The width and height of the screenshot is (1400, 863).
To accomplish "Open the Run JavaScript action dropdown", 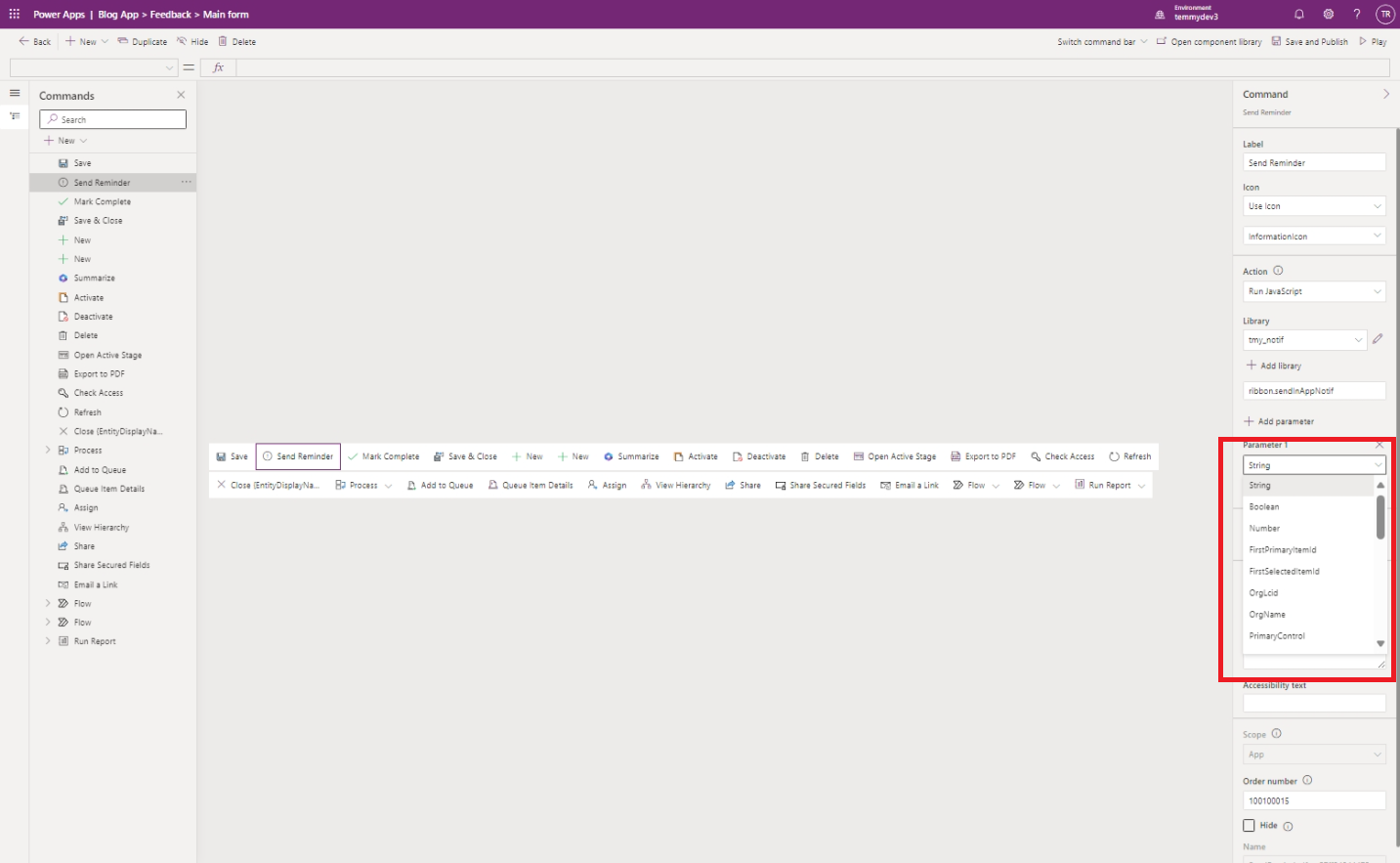I will click(1314, 291).
